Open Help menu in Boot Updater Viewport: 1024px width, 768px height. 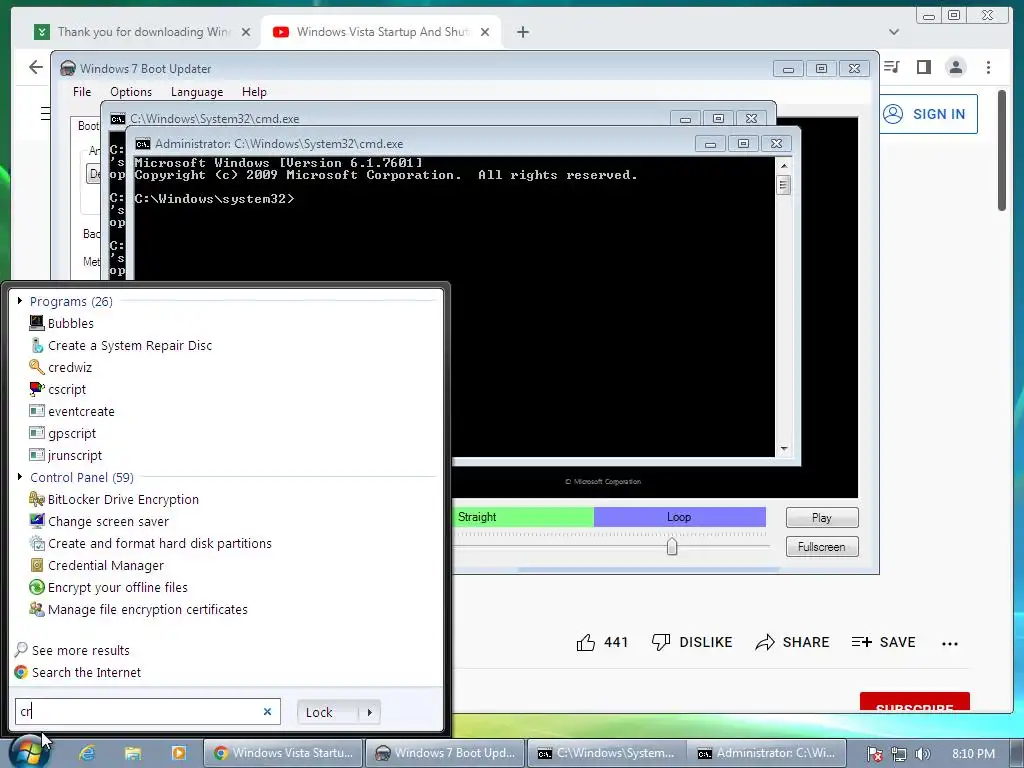[254, 92]
